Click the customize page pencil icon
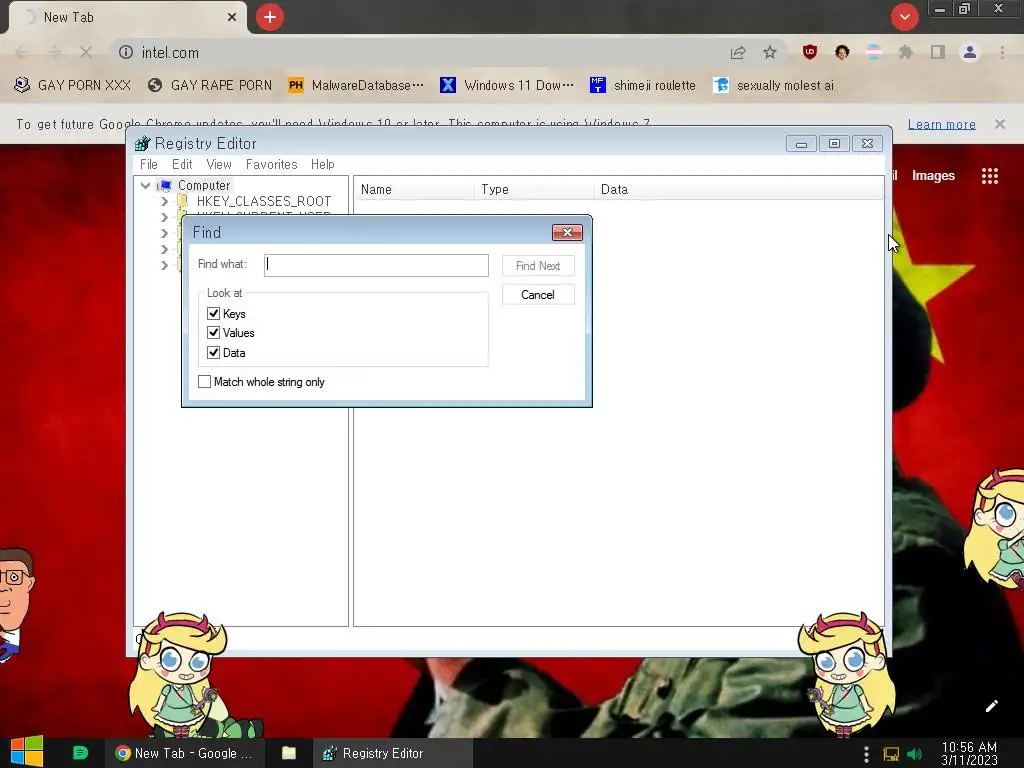1024x768 pixels. pyautogui.click(x=991, y=705)
